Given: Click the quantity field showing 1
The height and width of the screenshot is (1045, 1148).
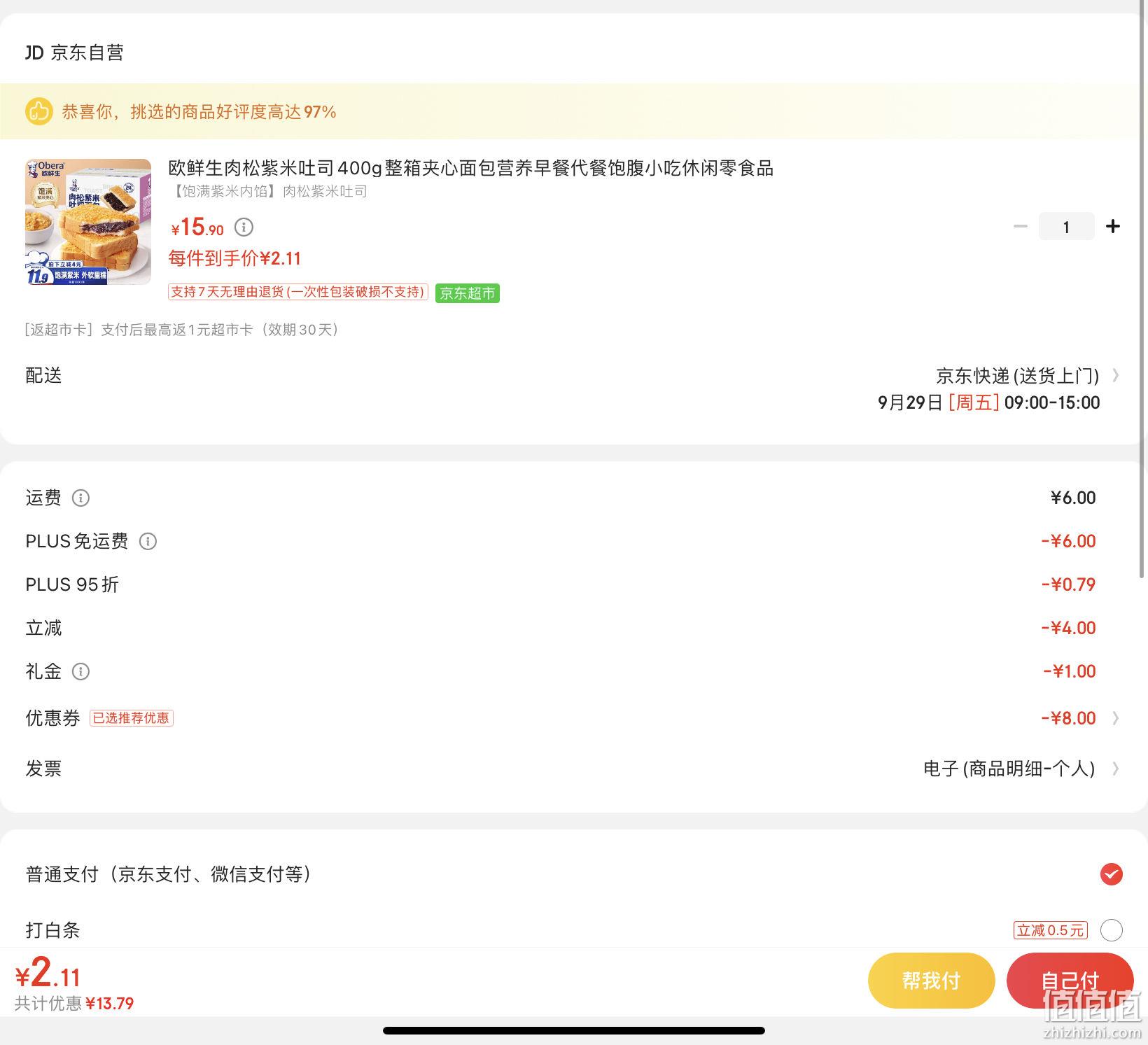Looking at the screenshot, I should (x=1066, y=226).
